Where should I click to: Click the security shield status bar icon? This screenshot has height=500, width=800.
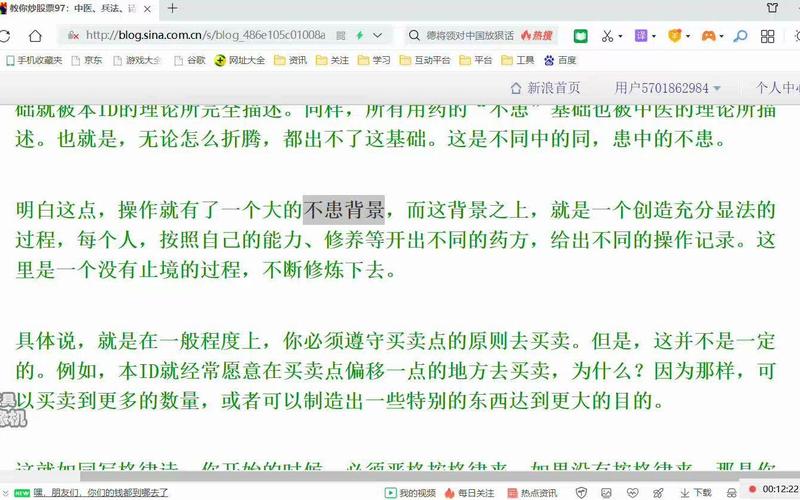coord(581,492)
